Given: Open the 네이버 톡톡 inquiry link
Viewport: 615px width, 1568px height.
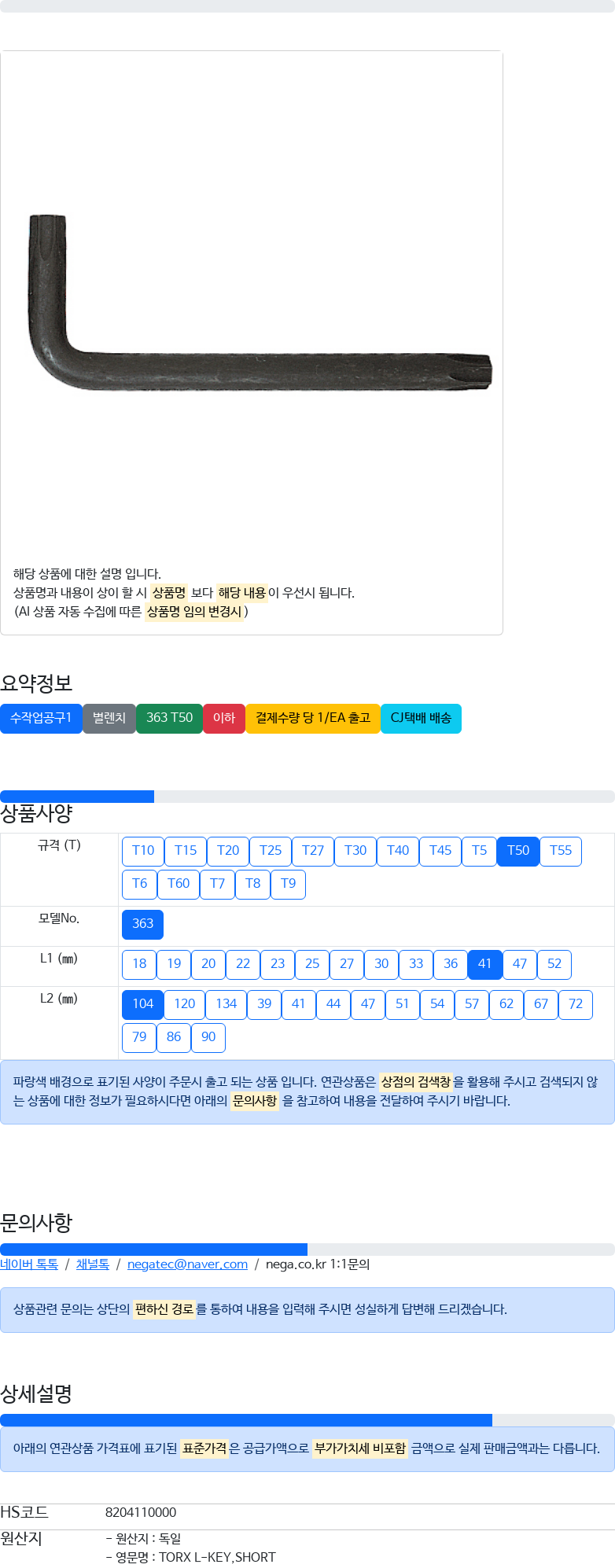Looking at the screenshot, I should tap(29, 1264).
